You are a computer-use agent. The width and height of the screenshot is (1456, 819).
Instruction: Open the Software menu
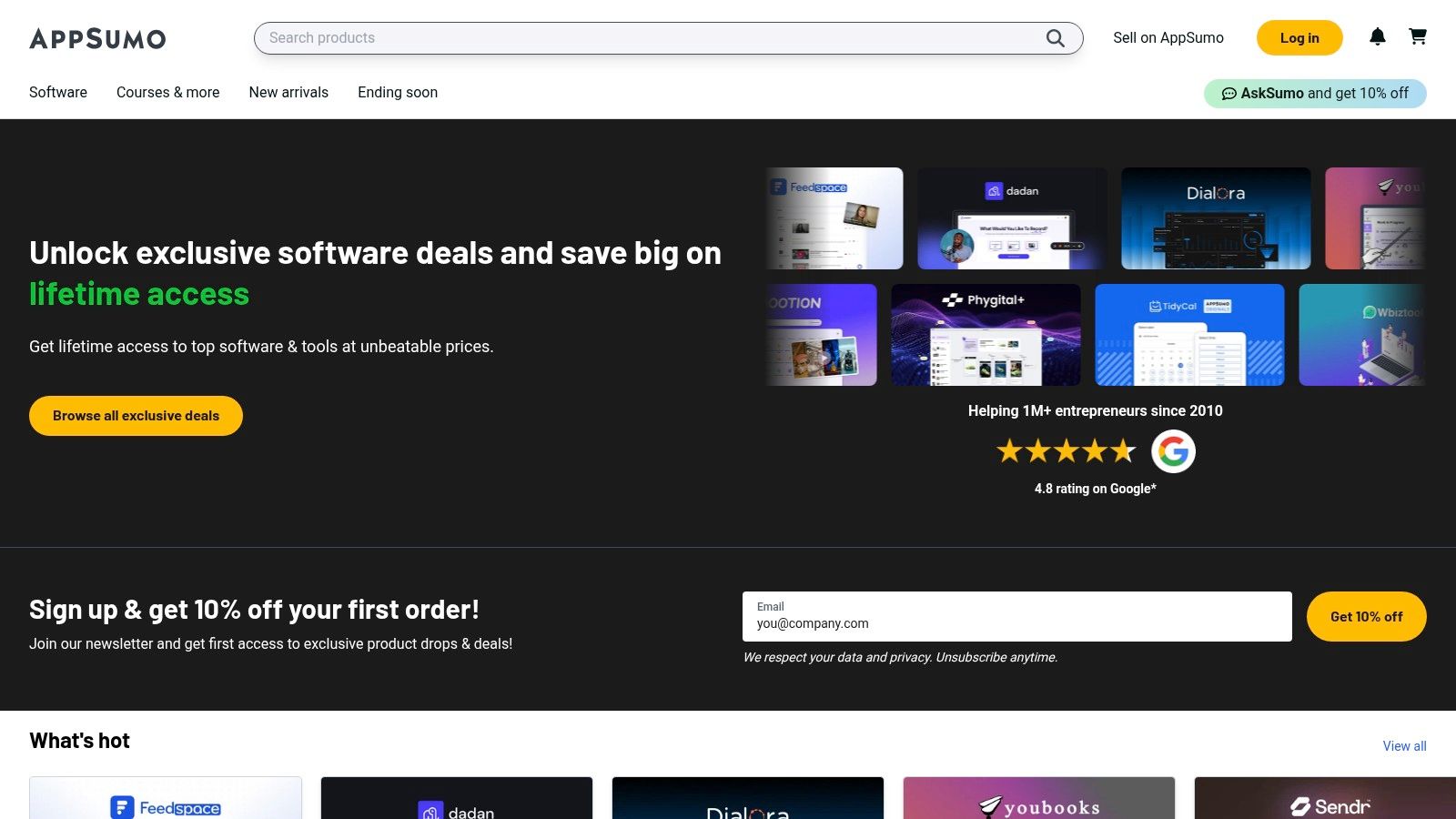pyautogui.click(x=58, y=92)
